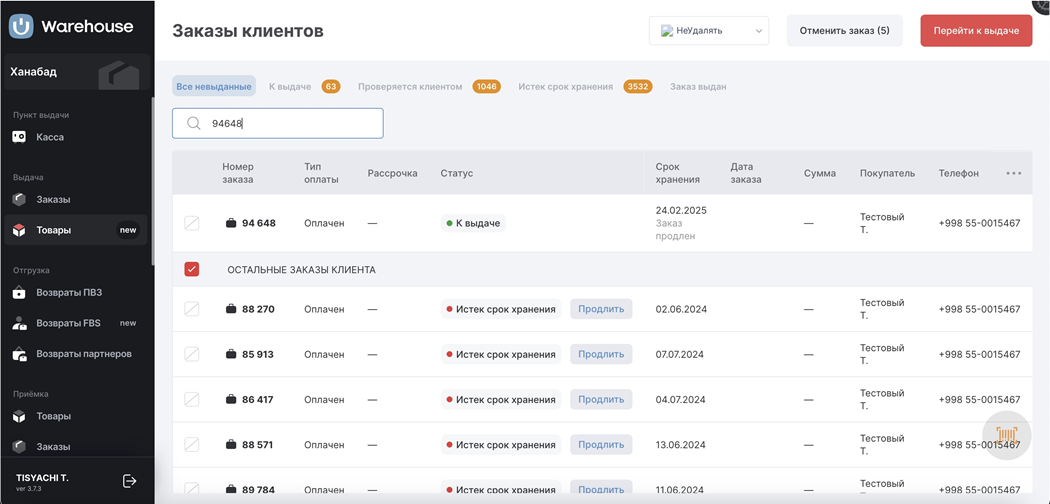
Task: Click the Возвраты партнеров sidebar icon
Action: [19, 354]
